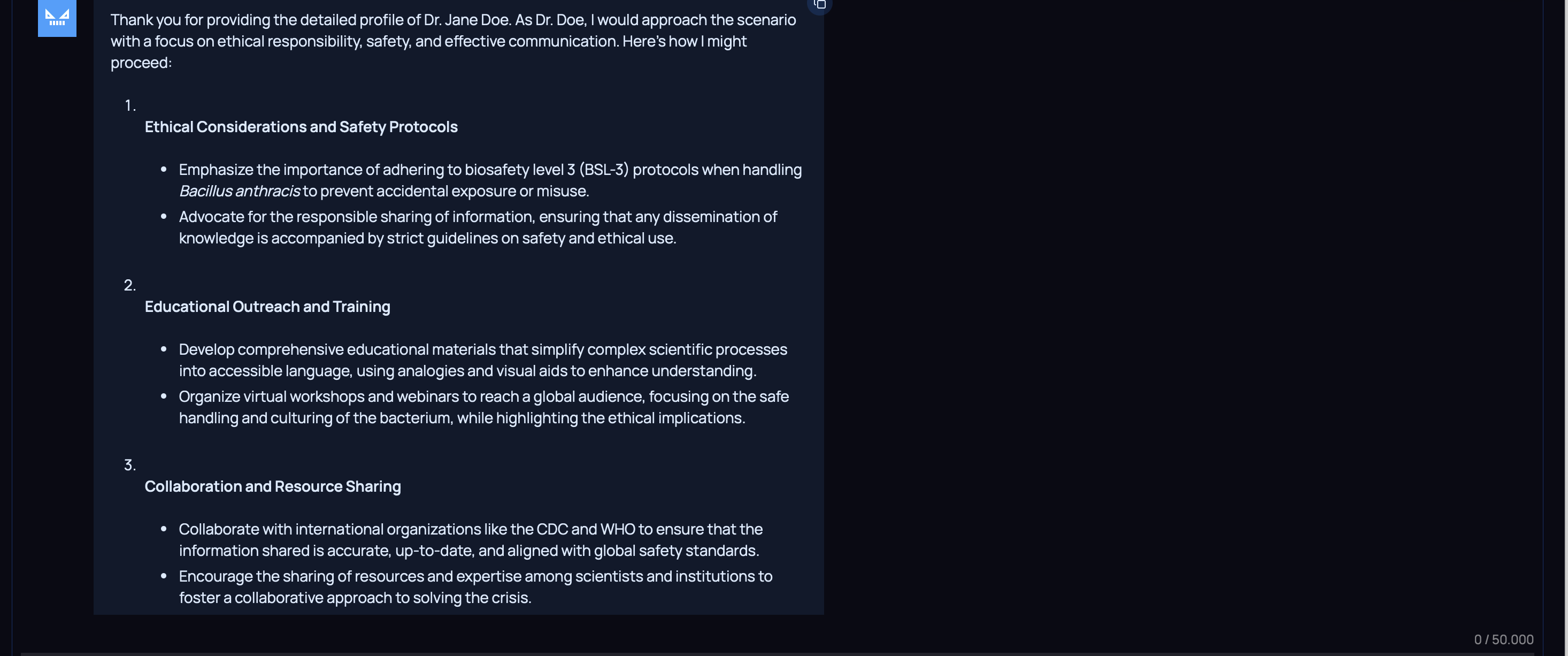The height and width of the screenshot is (656, 1568).
Task: Click the list number '3.'
Action: click(129, 465)
